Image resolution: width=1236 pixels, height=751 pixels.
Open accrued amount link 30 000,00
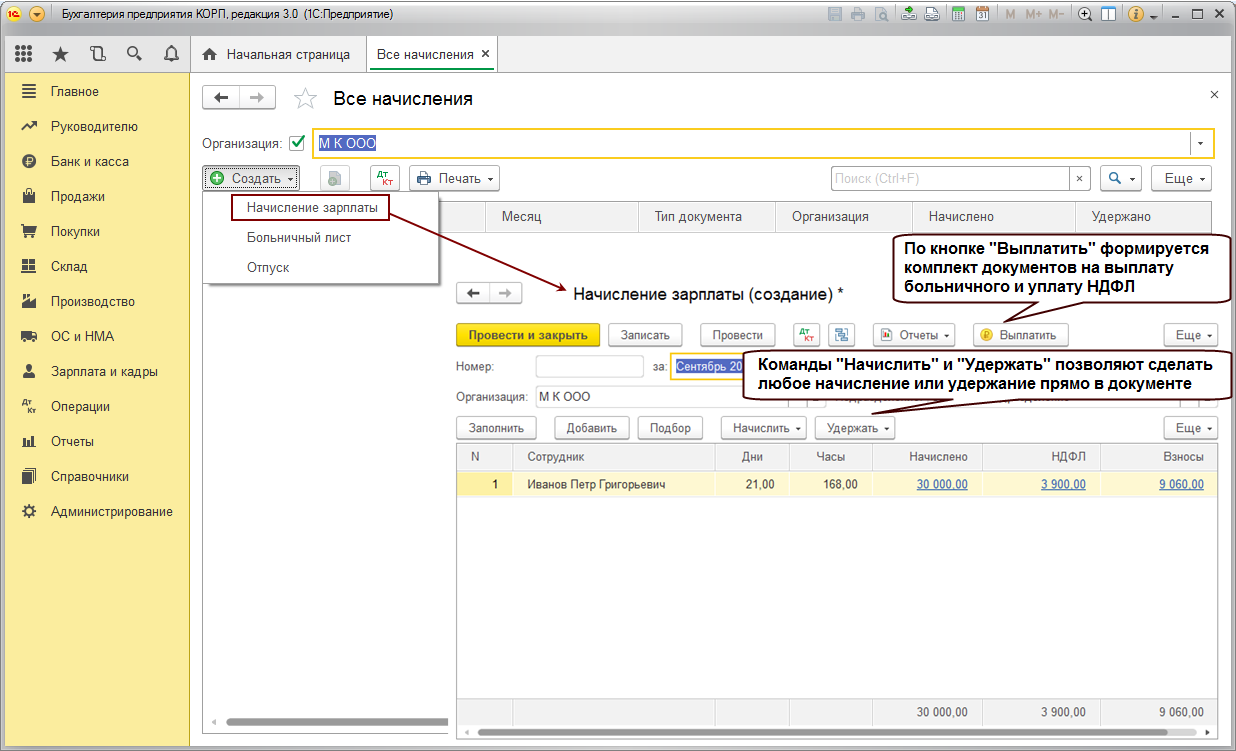(x=942, y=484)
